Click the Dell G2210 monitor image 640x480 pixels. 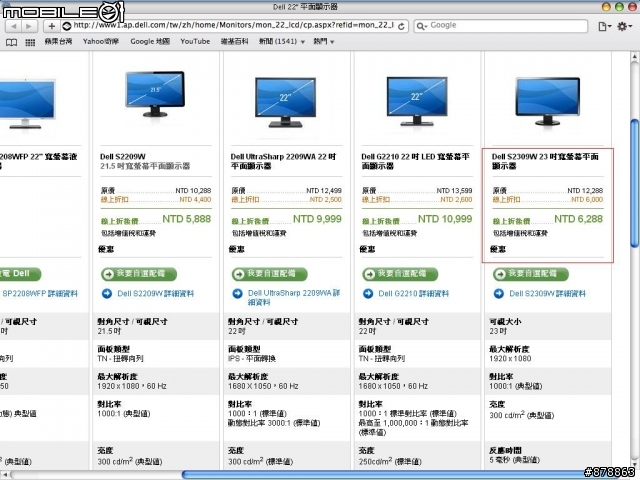(x=416, y=101)
